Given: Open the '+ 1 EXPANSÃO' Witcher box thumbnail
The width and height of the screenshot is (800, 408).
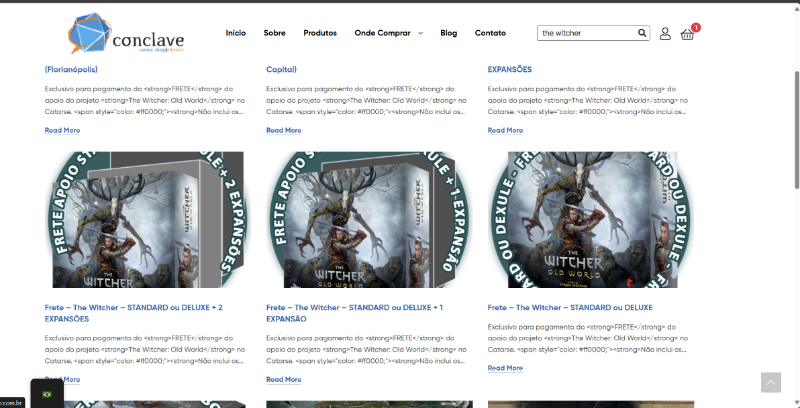Looking at the screenshot, I should tap(369, 220).
